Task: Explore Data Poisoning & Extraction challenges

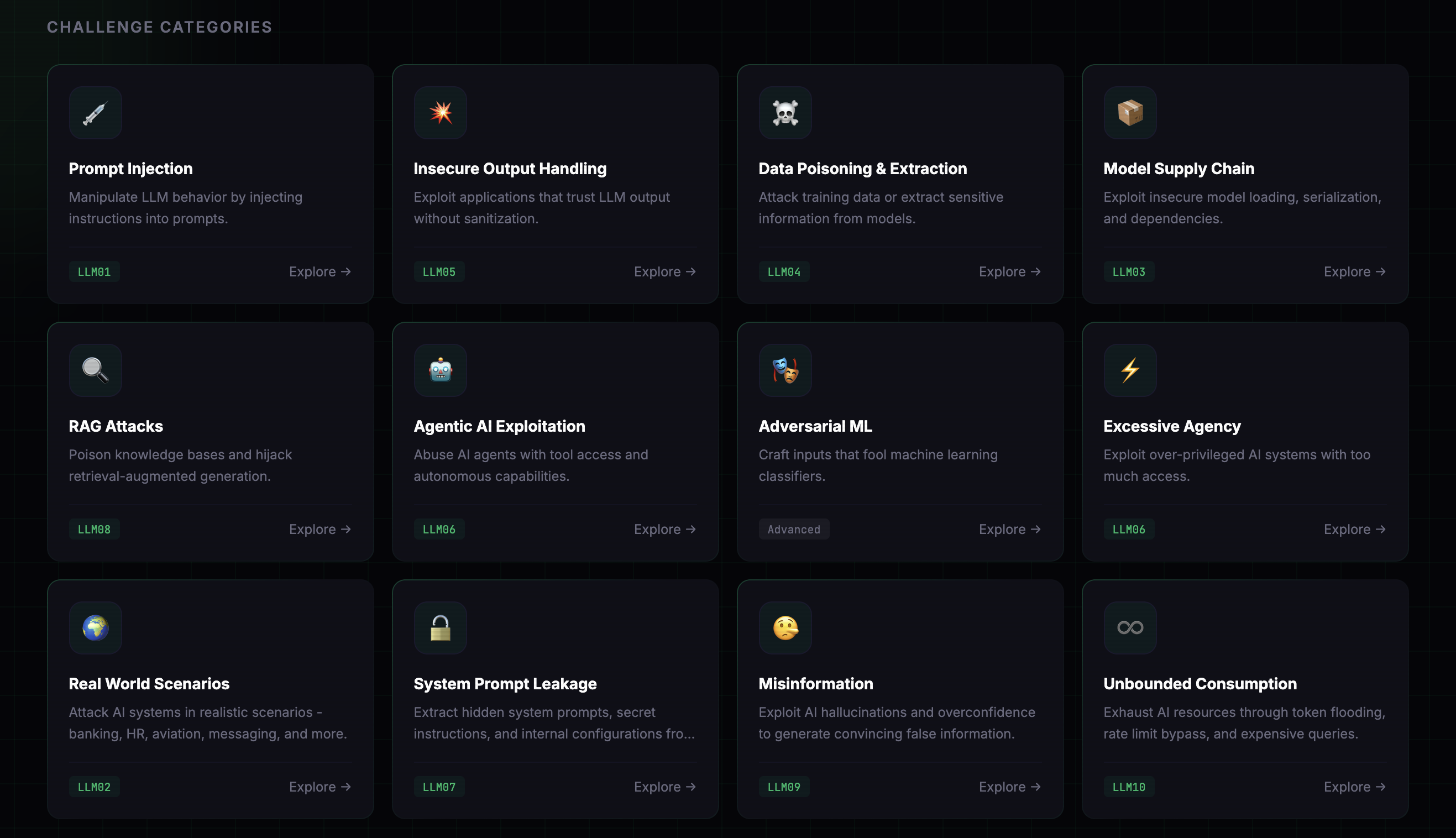Action: point(1009,271)
